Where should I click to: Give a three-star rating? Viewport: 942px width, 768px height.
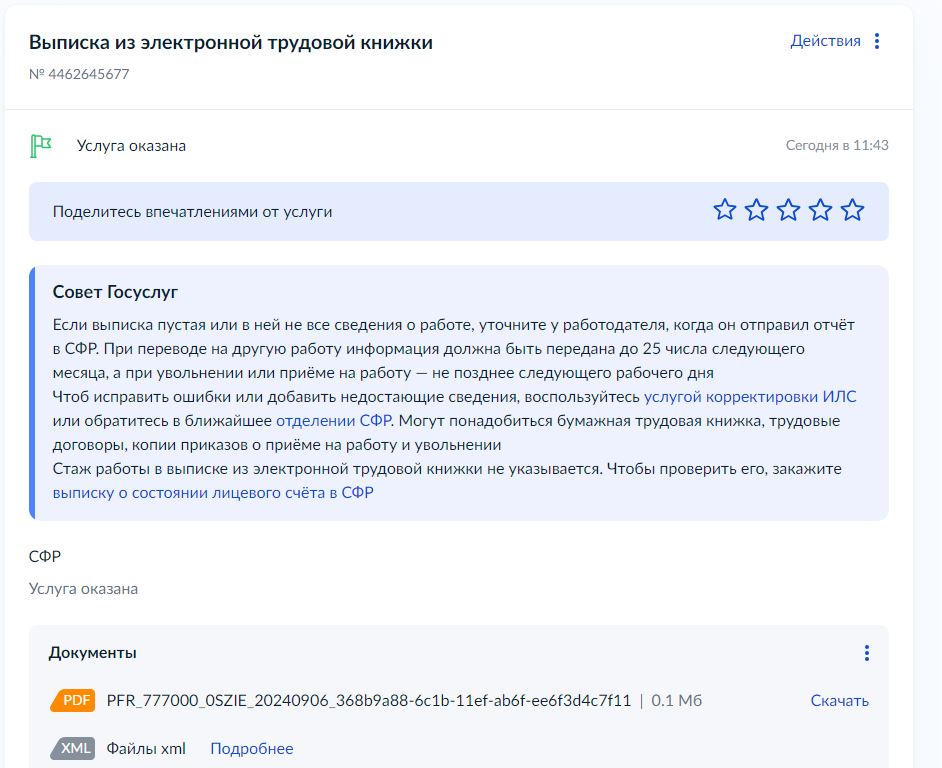pos(789,210)
